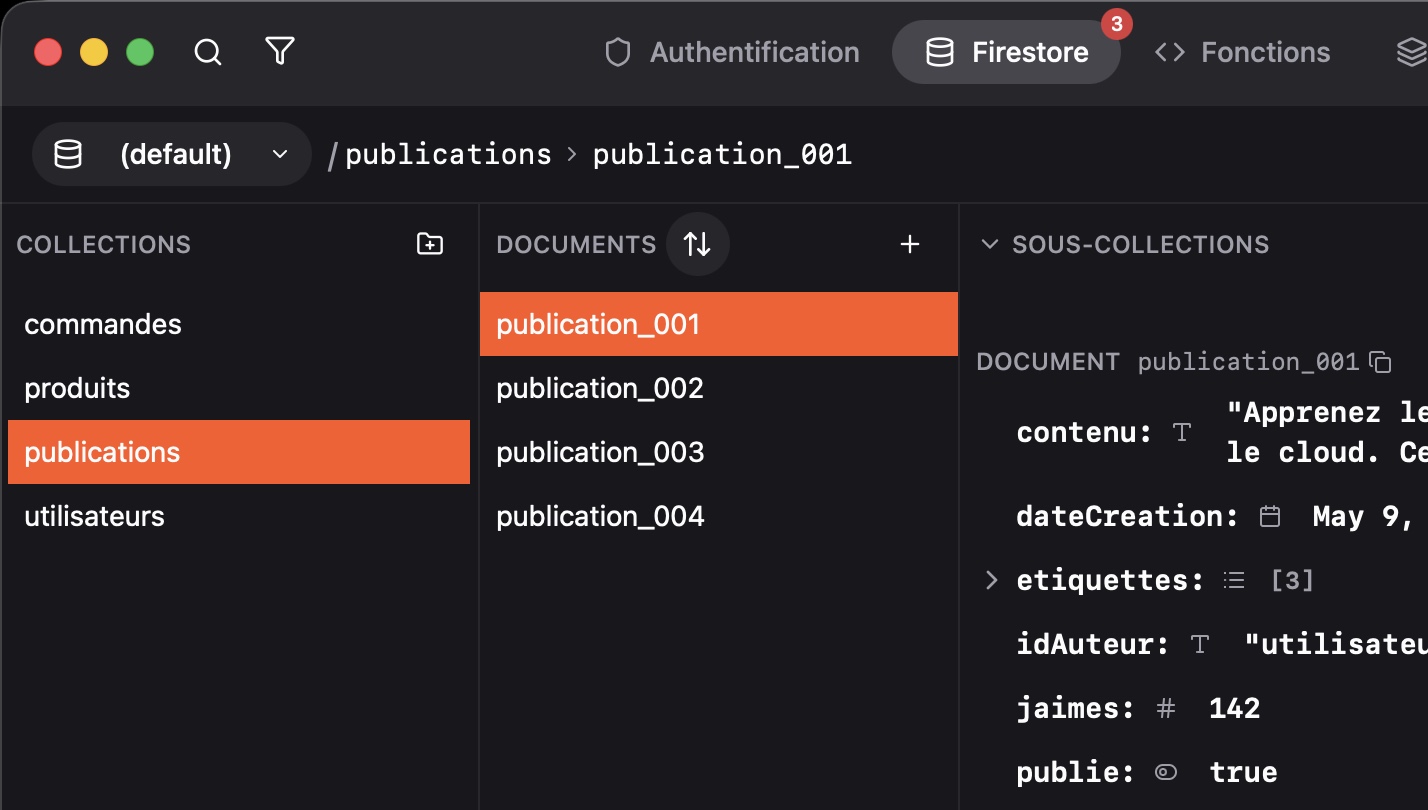Open document publication_001 in the list
Screen dimensions: 1428x810
719,324
